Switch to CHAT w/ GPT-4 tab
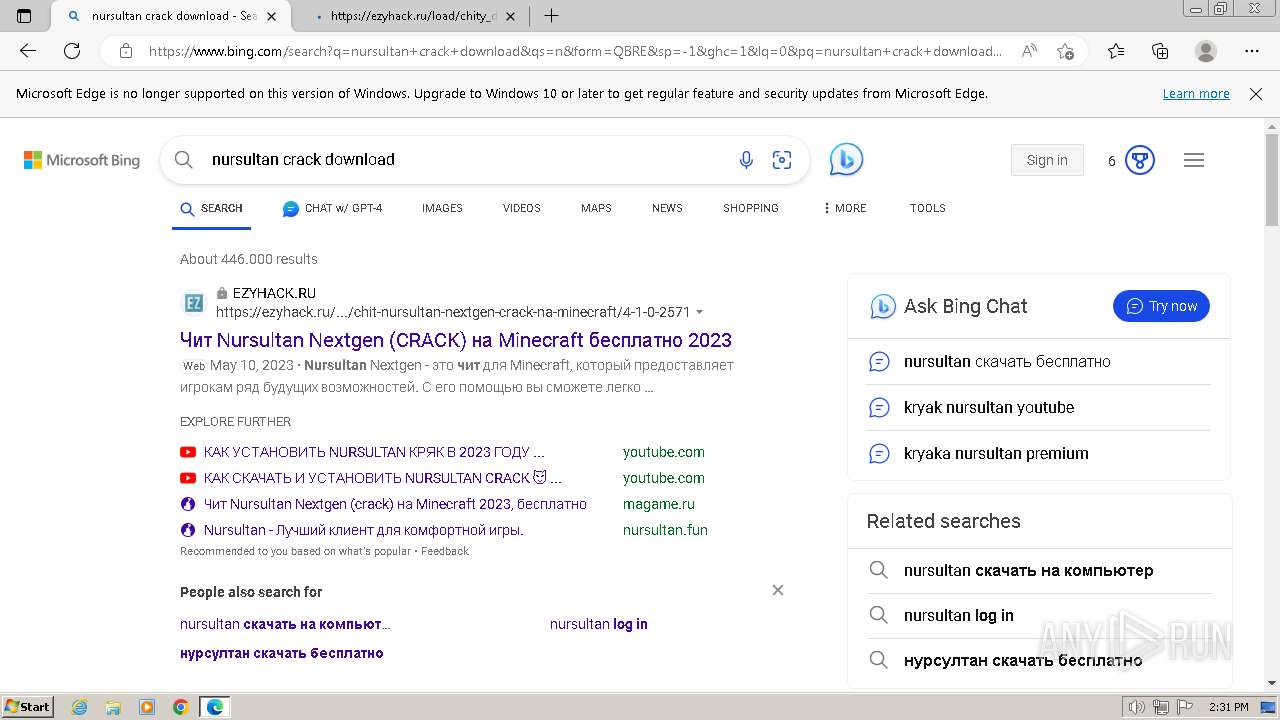The image size is (1280, 720). click(332, 208)
